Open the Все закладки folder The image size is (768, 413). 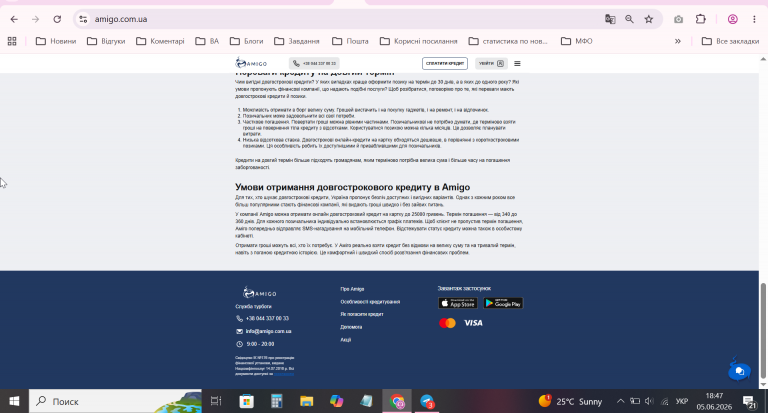(x=730, y=41)
